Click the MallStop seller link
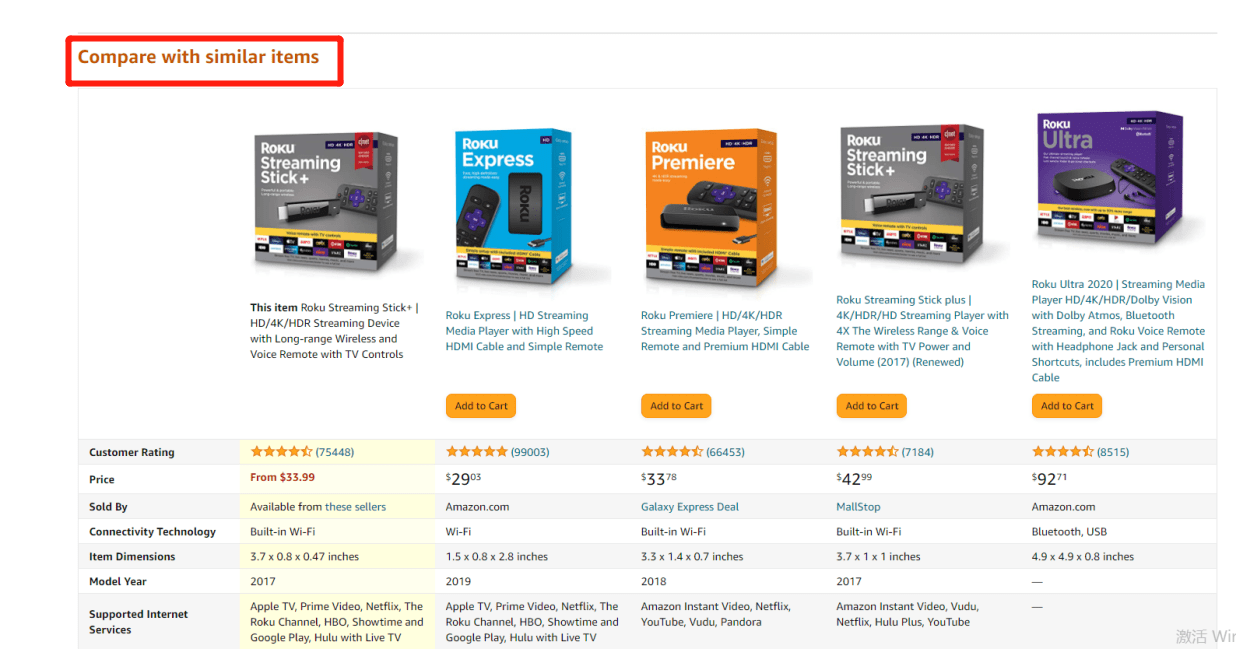This screenshot has height=649, width=1236. 858,507
